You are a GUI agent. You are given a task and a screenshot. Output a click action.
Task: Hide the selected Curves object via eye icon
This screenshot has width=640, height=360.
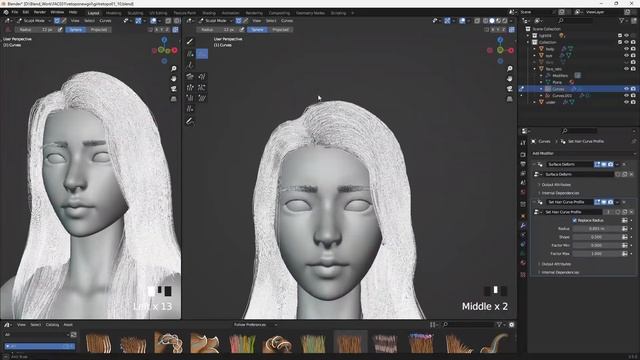(627, 89)
